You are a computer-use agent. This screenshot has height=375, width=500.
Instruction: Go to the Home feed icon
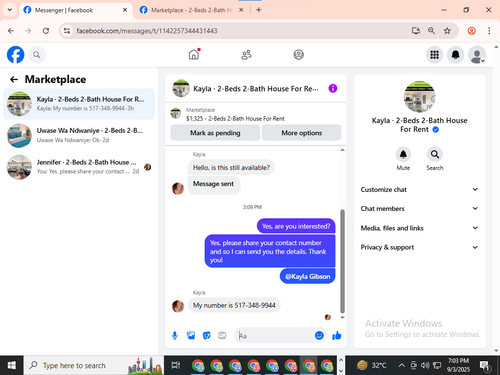194,54
